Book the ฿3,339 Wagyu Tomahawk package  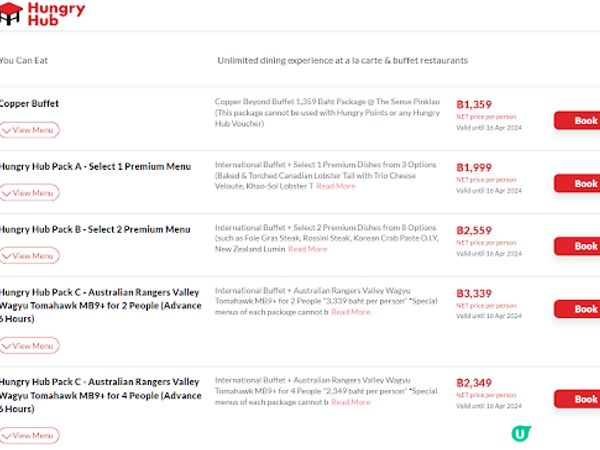582,309
